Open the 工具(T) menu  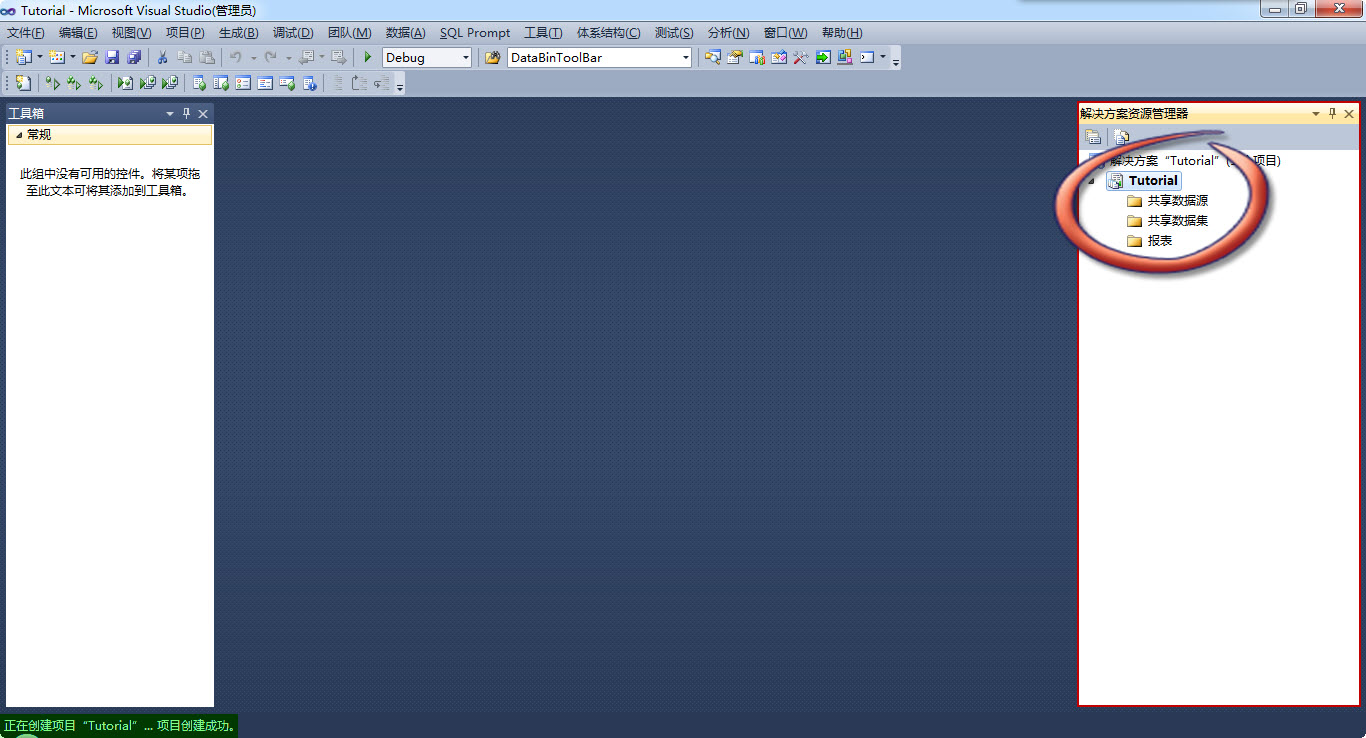click(543, 33)
